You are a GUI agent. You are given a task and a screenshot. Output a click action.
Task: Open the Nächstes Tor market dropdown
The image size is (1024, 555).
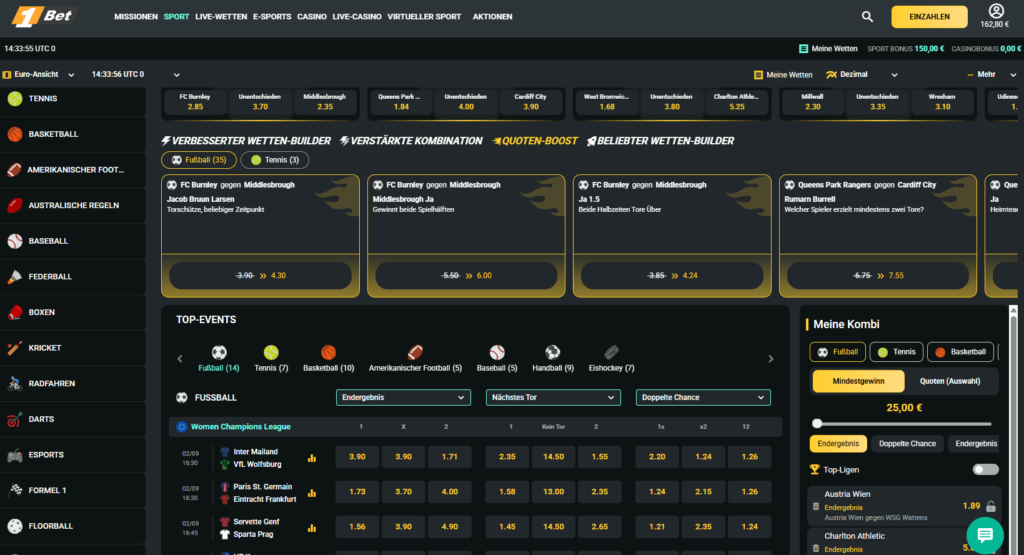[553, 398]
